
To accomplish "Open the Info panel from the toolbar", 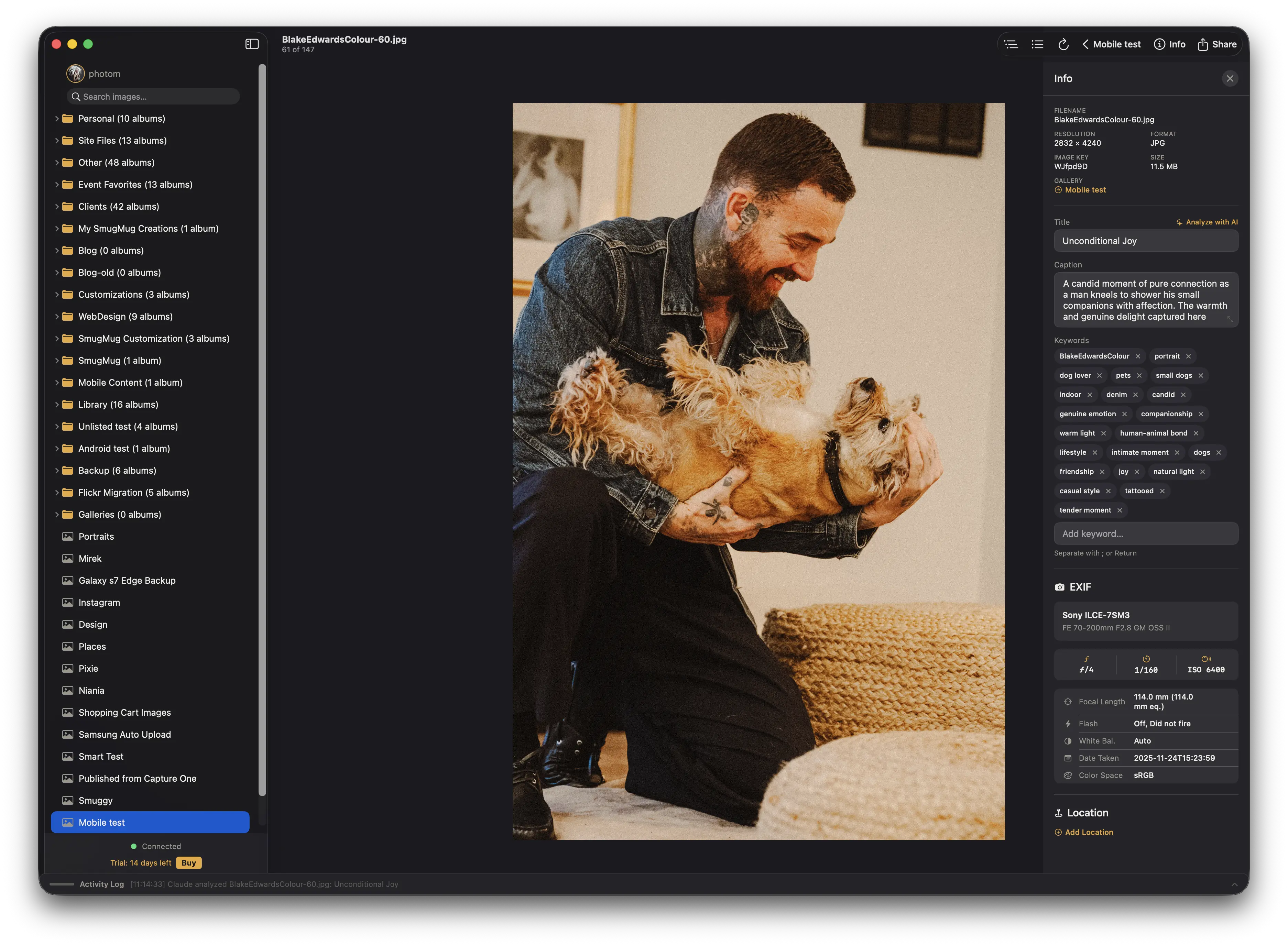I will click(1169, 44).
